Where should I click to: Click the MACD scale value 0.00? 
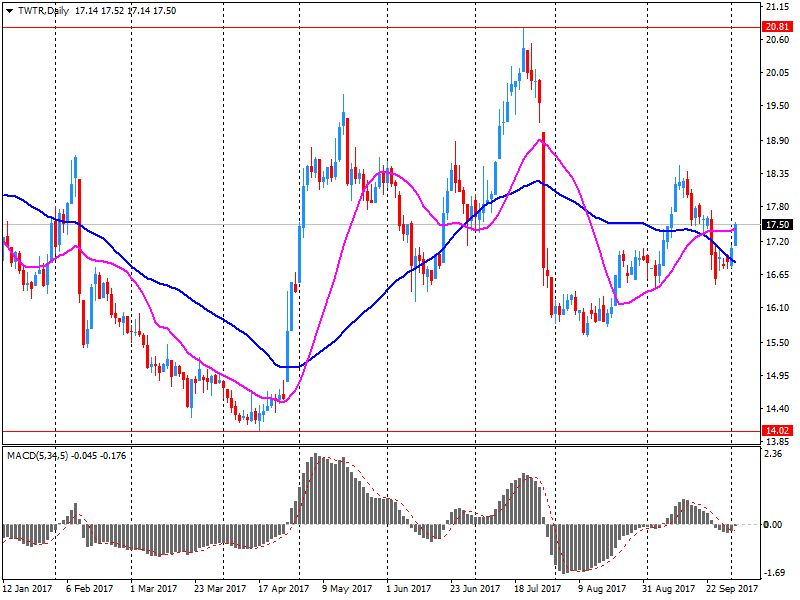point(773,524)
